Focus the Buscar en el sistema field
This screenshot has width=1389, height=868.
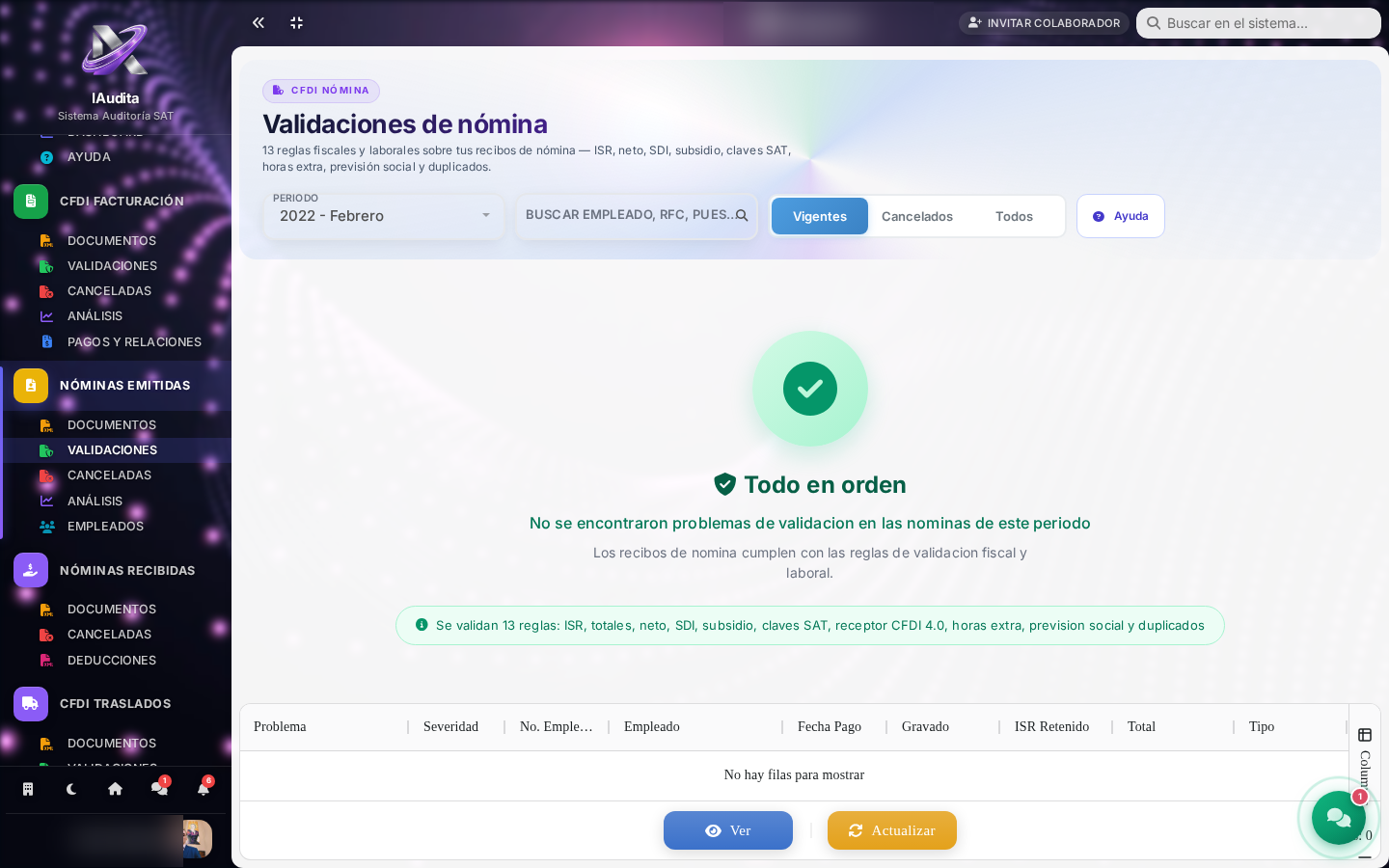tap(1259, 23)
